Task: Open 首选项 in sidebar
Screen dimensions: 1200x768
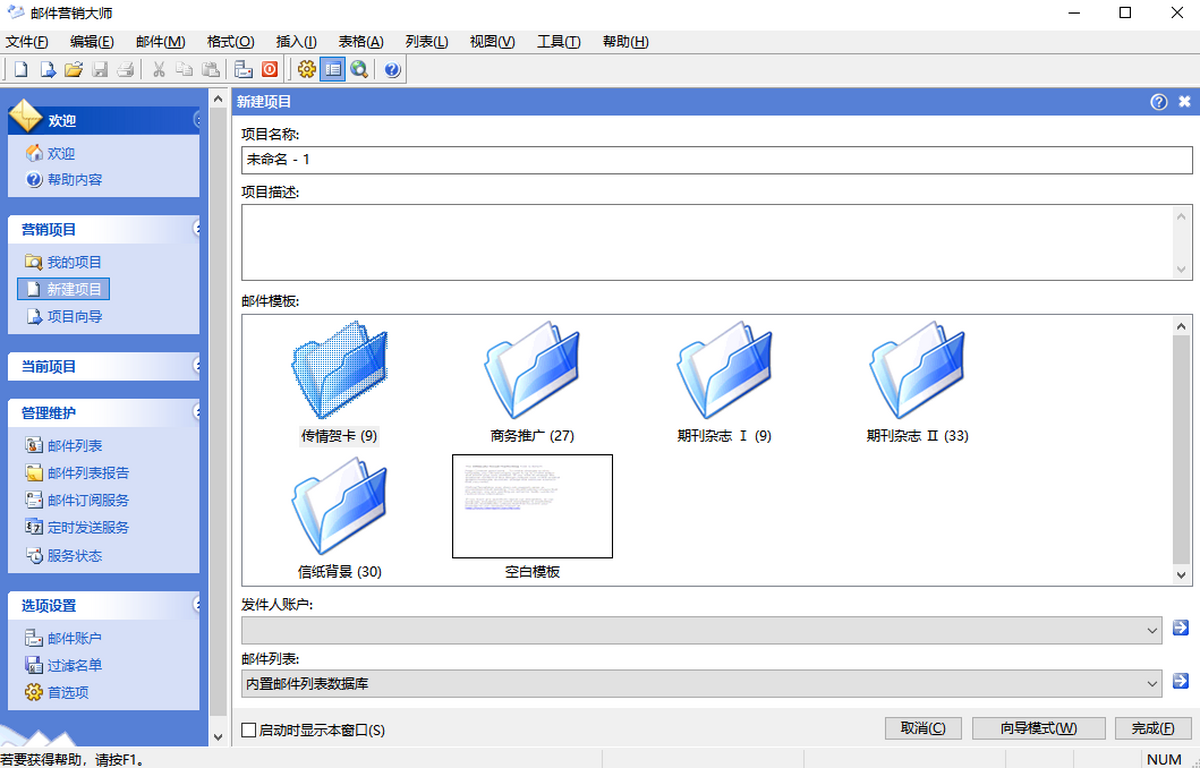Action: click(x=57, y=692)
